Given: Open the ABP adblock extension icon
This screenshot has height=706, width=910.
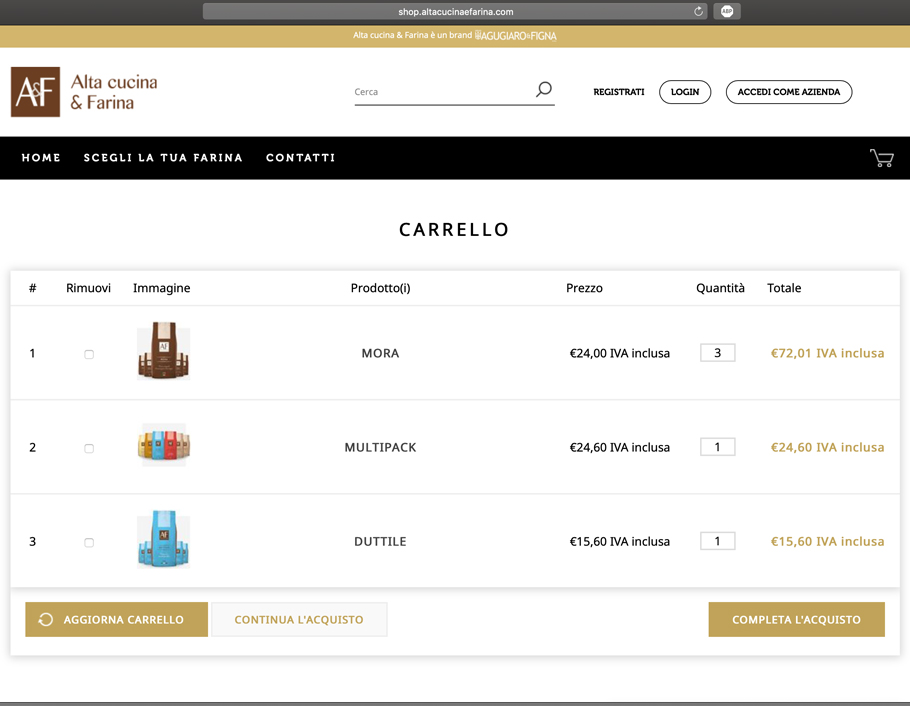Looking at the screenshot, I should 727,12.
